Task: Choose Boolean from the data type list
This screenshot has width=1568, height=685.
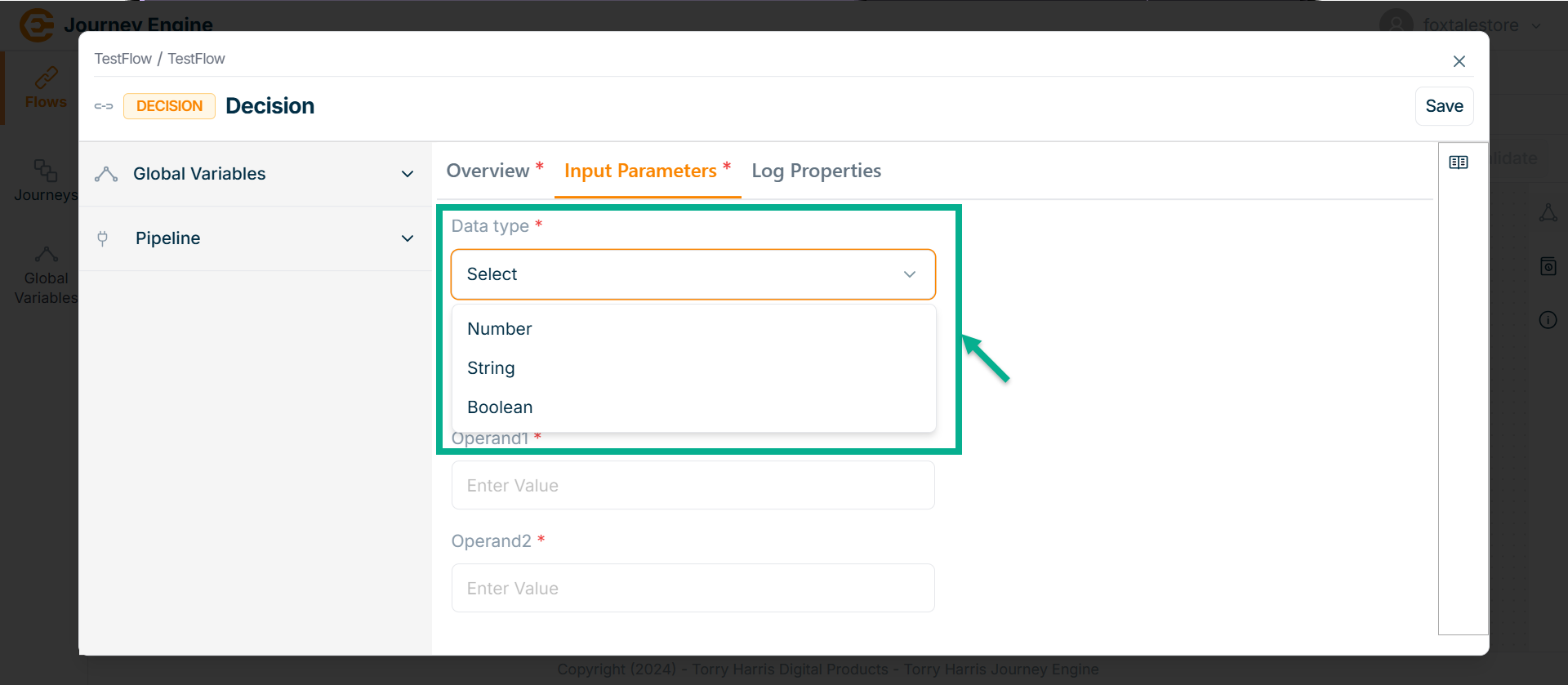Action: coord(500,407)
